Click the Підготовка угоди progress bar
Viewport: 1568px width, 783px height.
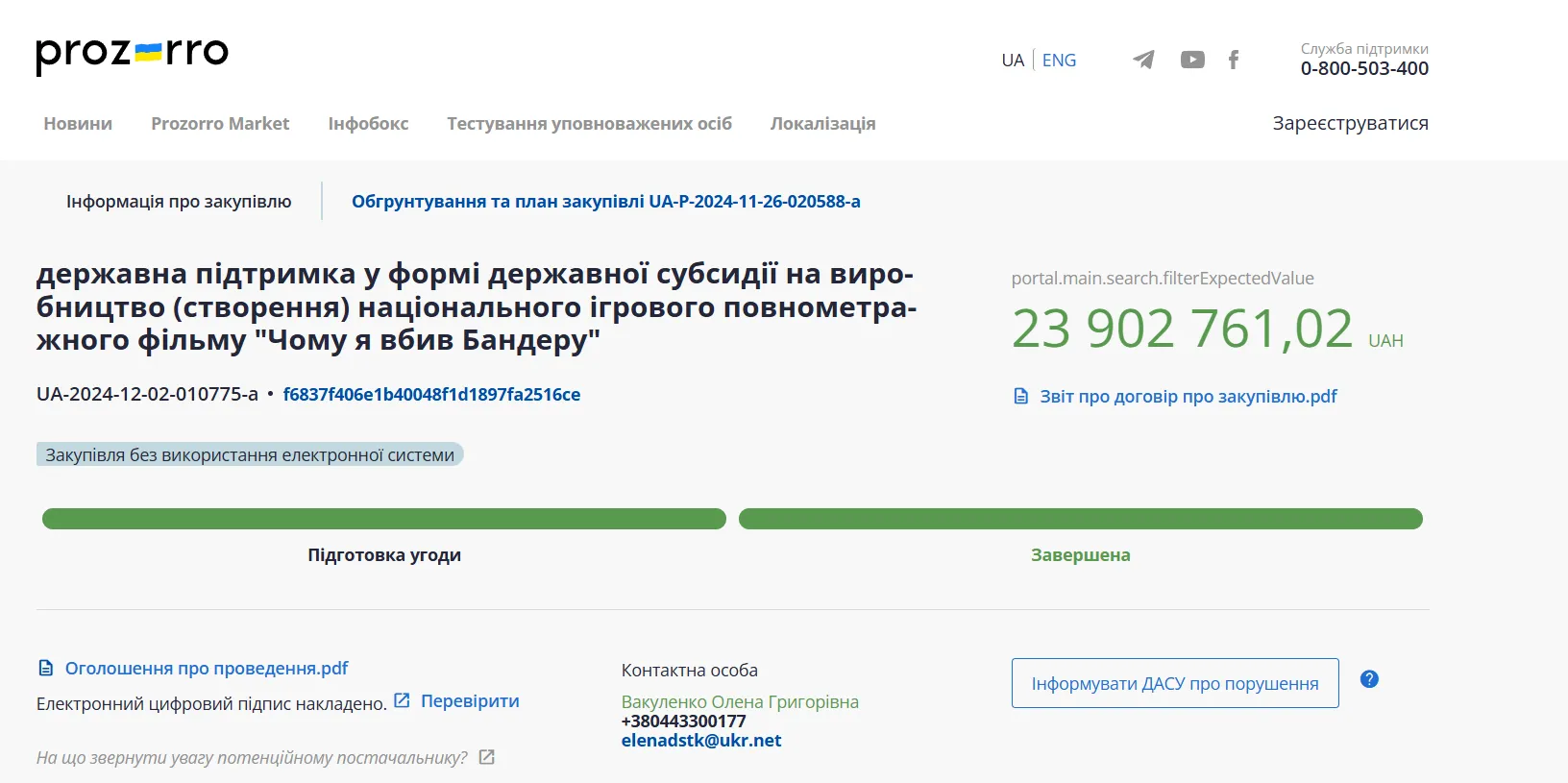coord(384,519)
